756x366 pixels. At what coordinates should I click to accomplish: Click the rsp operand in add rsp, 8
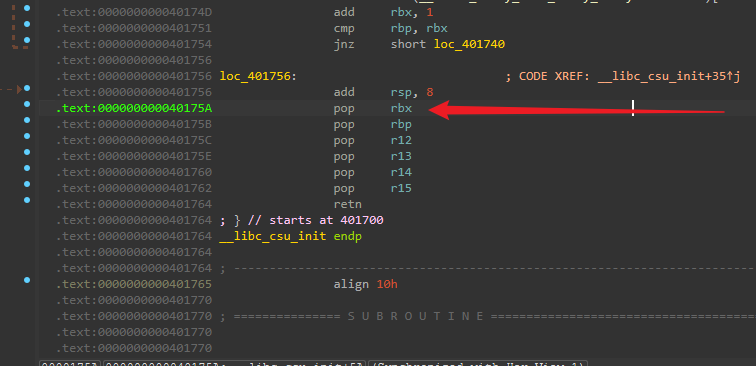[x=401, y=92]
